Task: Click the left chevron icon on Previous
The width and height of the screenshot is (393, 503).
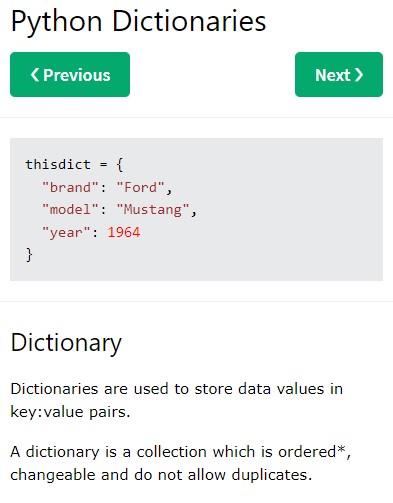Action: 35,75
